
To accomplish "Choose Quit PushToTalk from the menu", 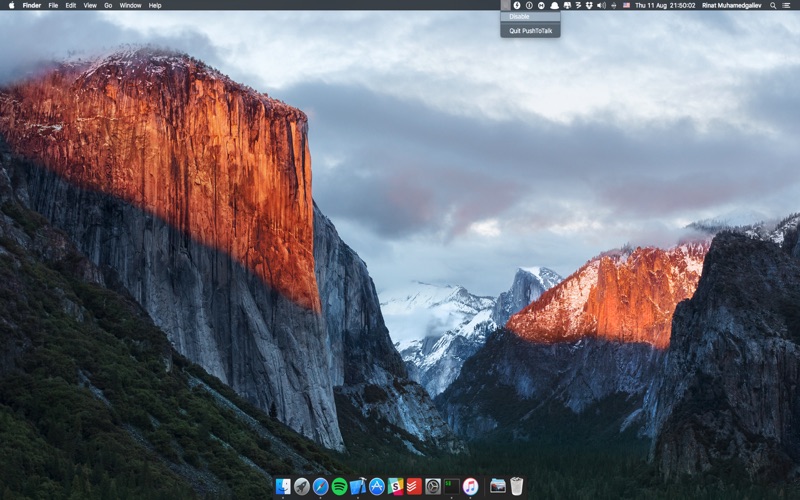I will 529,31.
